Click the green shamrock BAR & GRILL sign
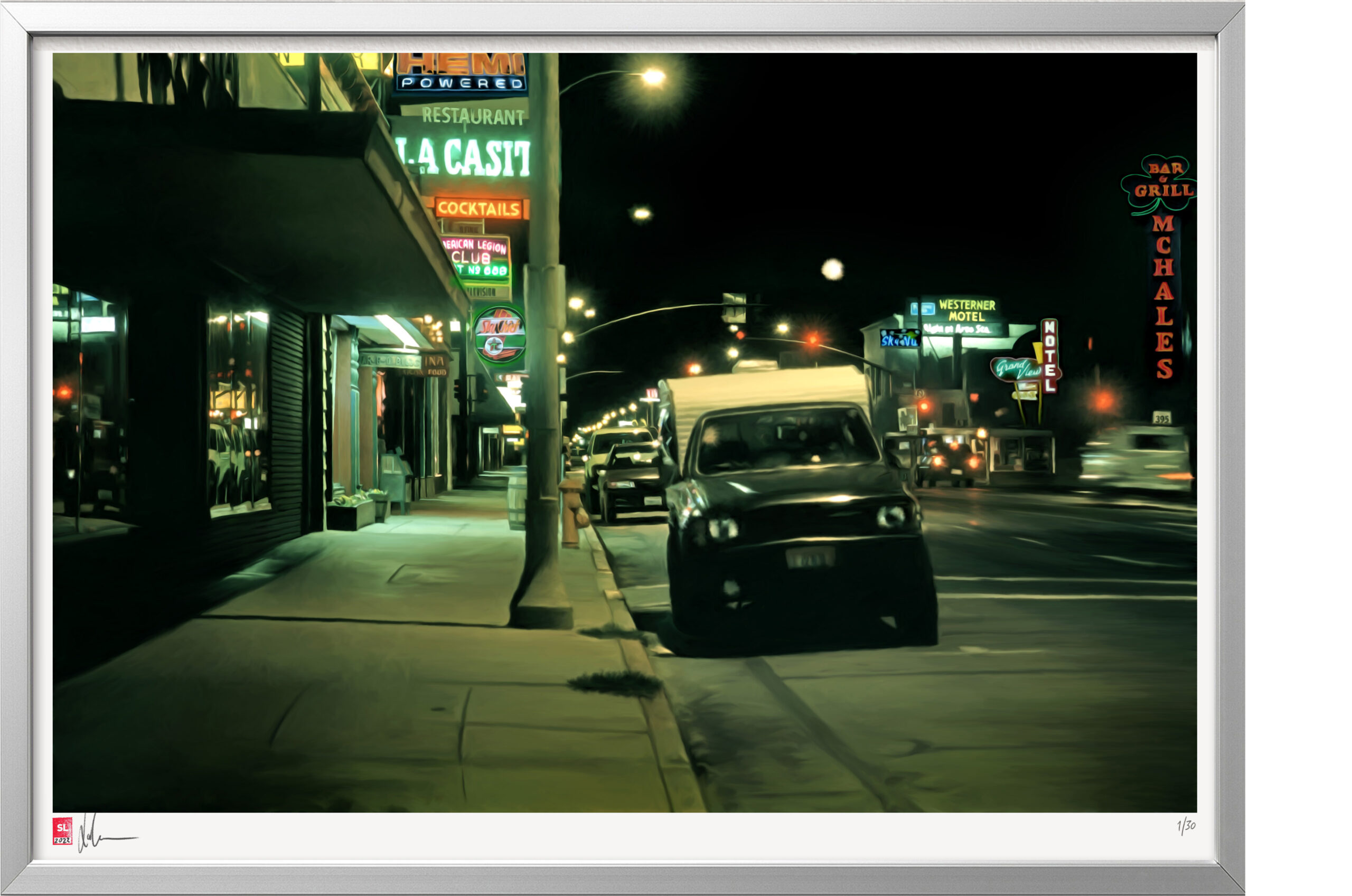The height and width of the screenshot is (896, 1352). click(x=1161, y=183)
